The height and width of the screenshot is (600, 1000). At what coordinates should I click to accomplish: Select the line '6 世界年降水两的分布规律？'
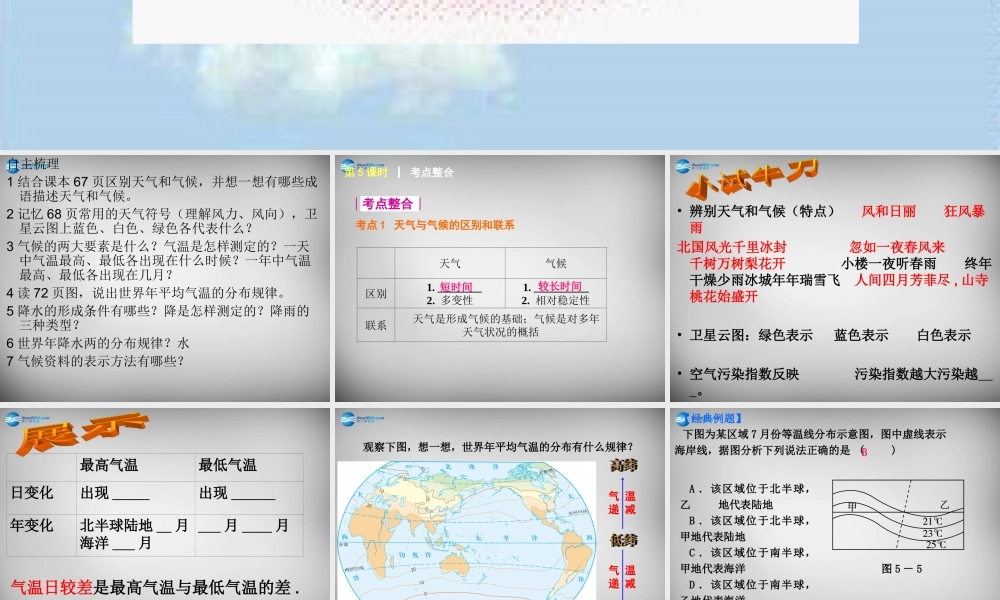[x=98, y=343]
